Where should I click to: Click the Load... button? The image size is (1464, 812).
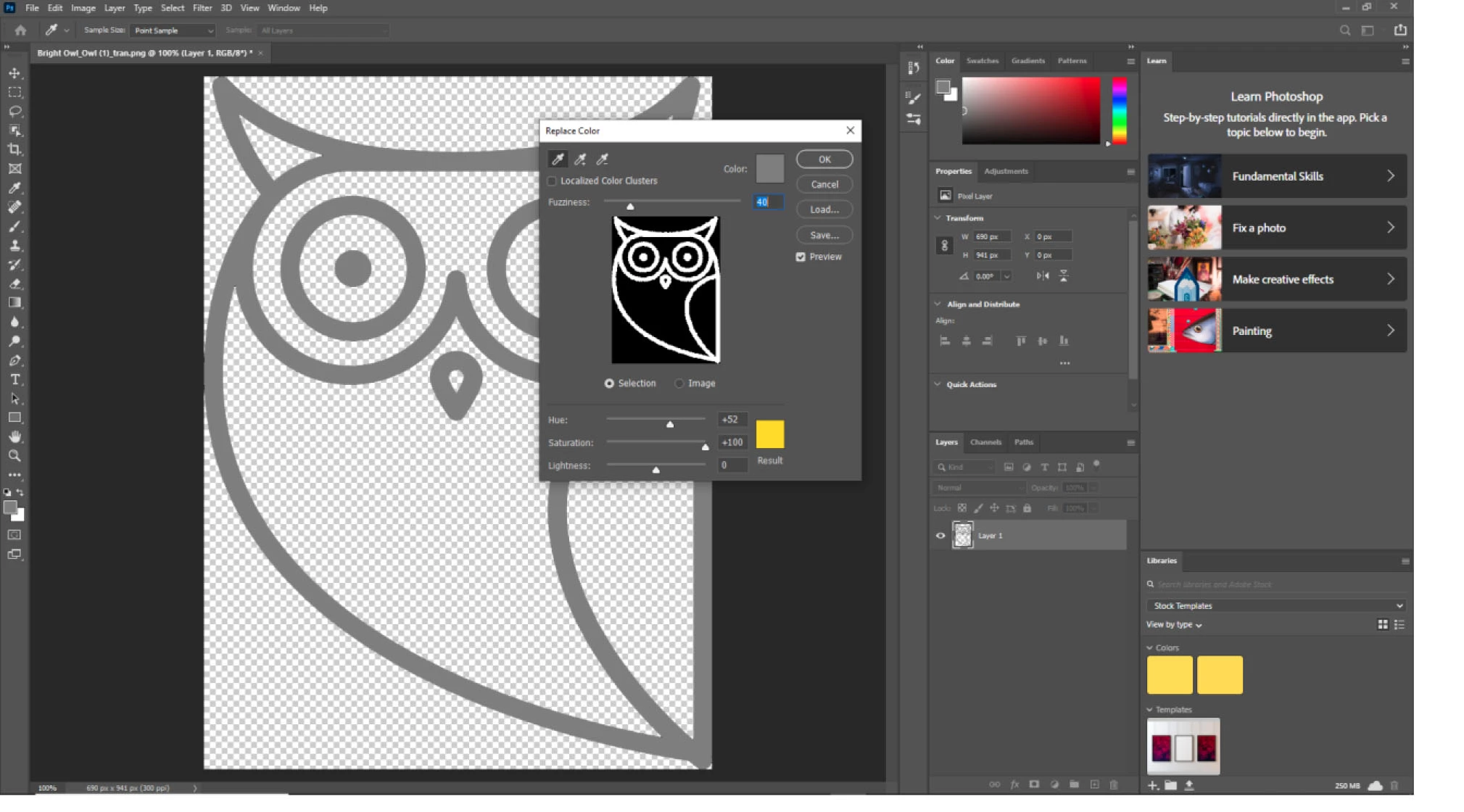coord(824,210)
